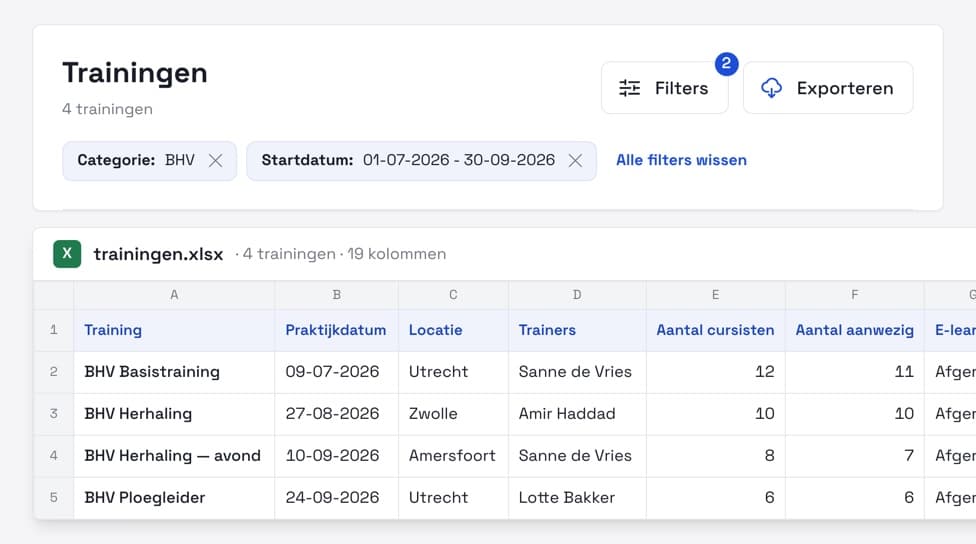Select the BHV Ploegleider cell
This screenshot has width=976, height=544.
click(174, 498)
